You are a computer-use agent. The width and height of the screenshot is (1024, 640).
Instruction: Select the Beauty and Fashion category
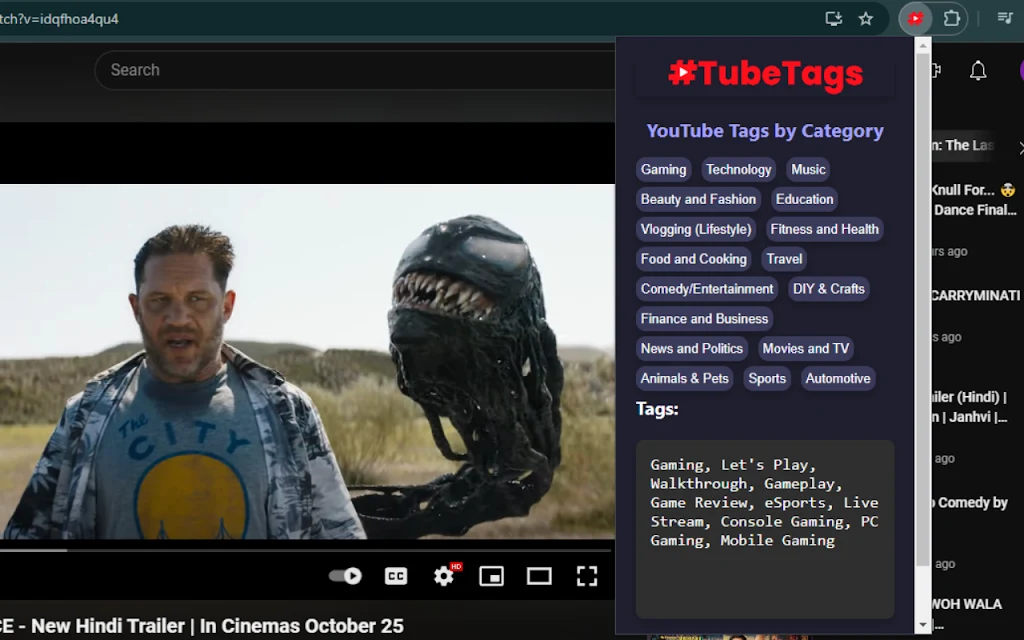tap(697, 199)
